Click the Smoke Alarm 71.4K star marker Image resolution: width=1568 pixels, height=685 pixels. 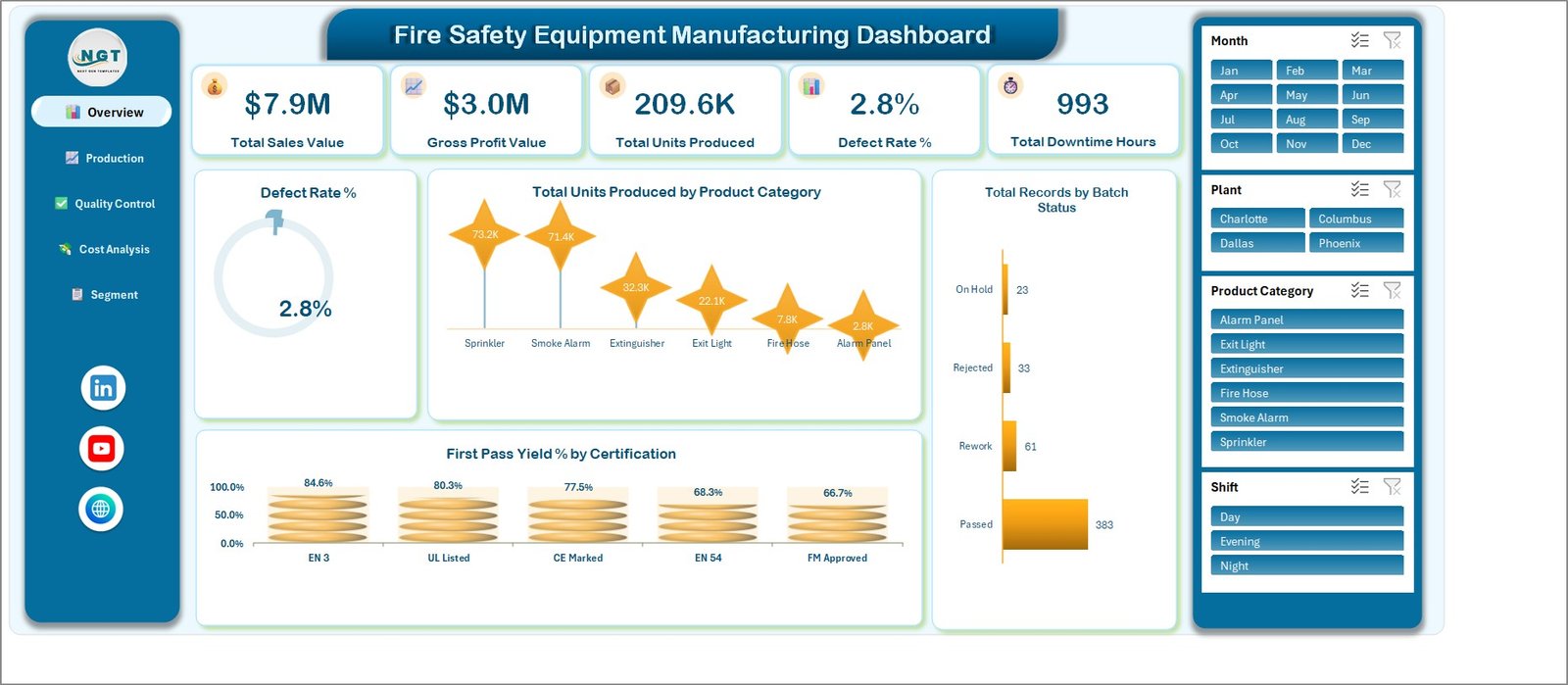click(x=561, y=236)
